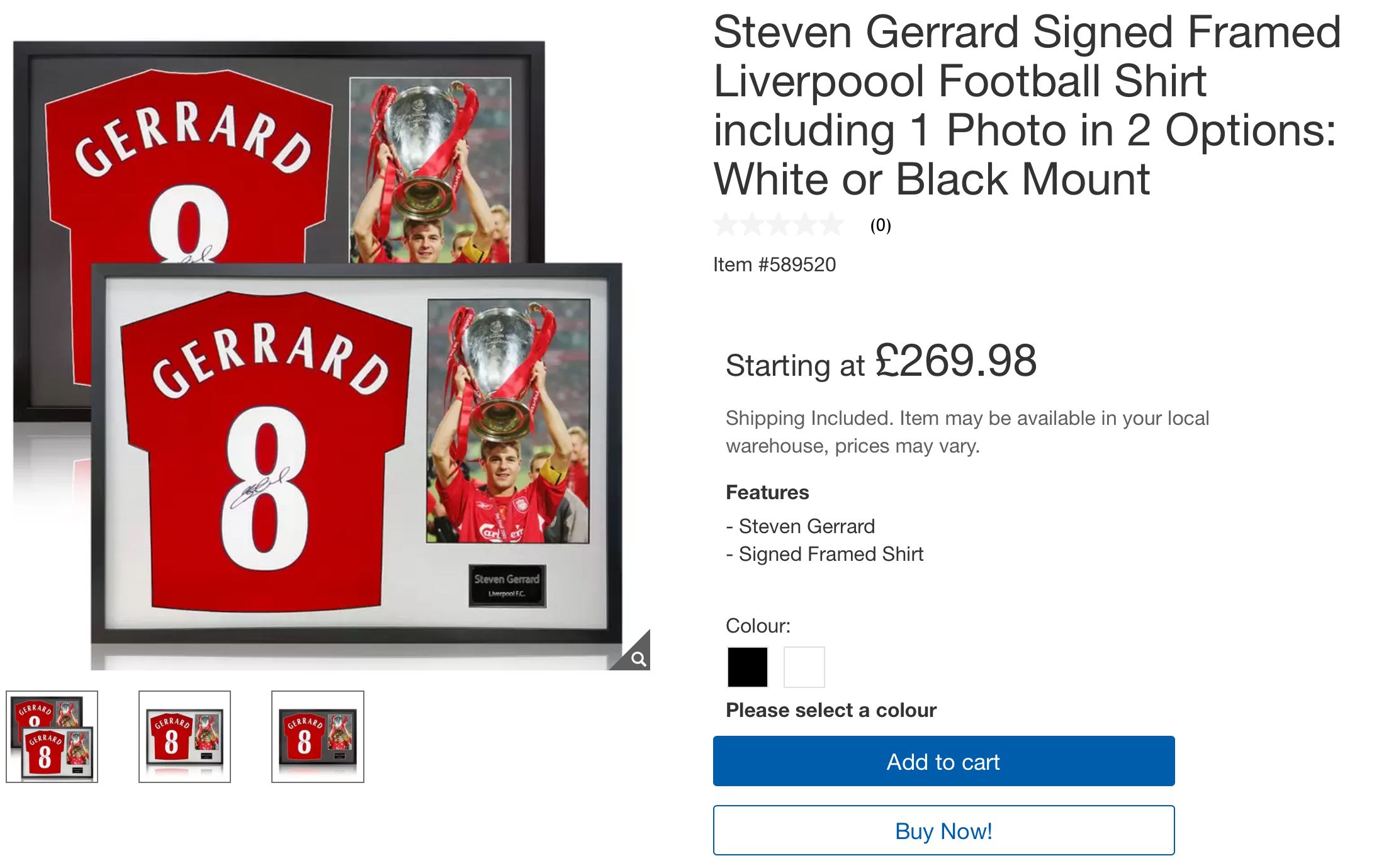Click the Item #589520 text
1396x868 pixels.
pos(774,264)
